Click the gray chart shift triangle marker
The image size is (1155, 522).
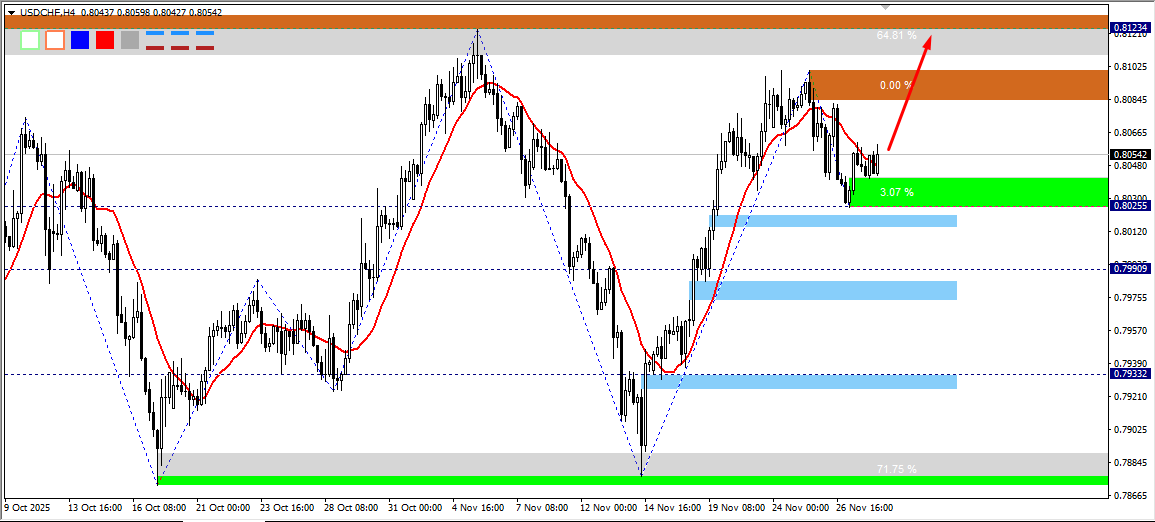886,6
